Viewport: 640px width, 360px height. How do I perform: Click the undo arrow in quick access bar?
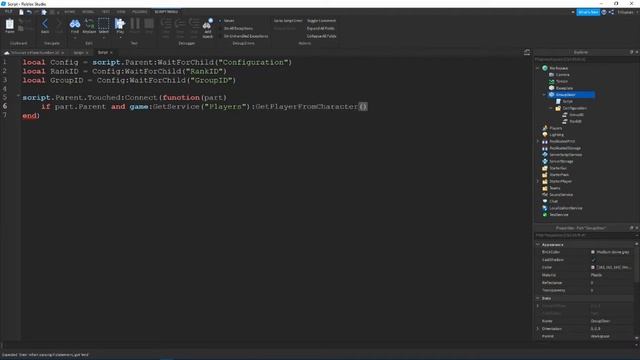pyautogui.click(x=29, y=12)
